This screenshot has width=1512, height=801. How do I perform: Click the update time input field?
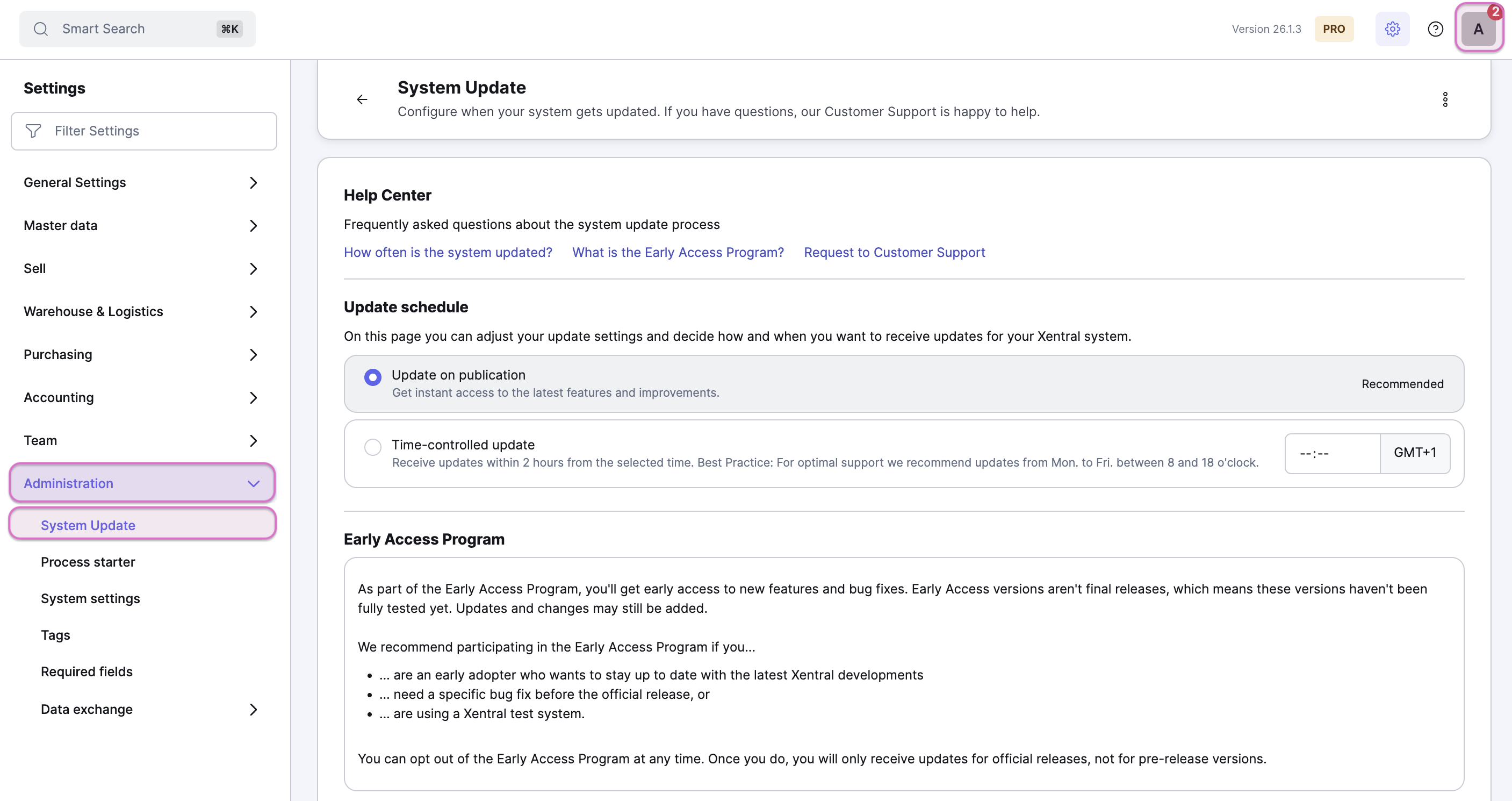1331,453
